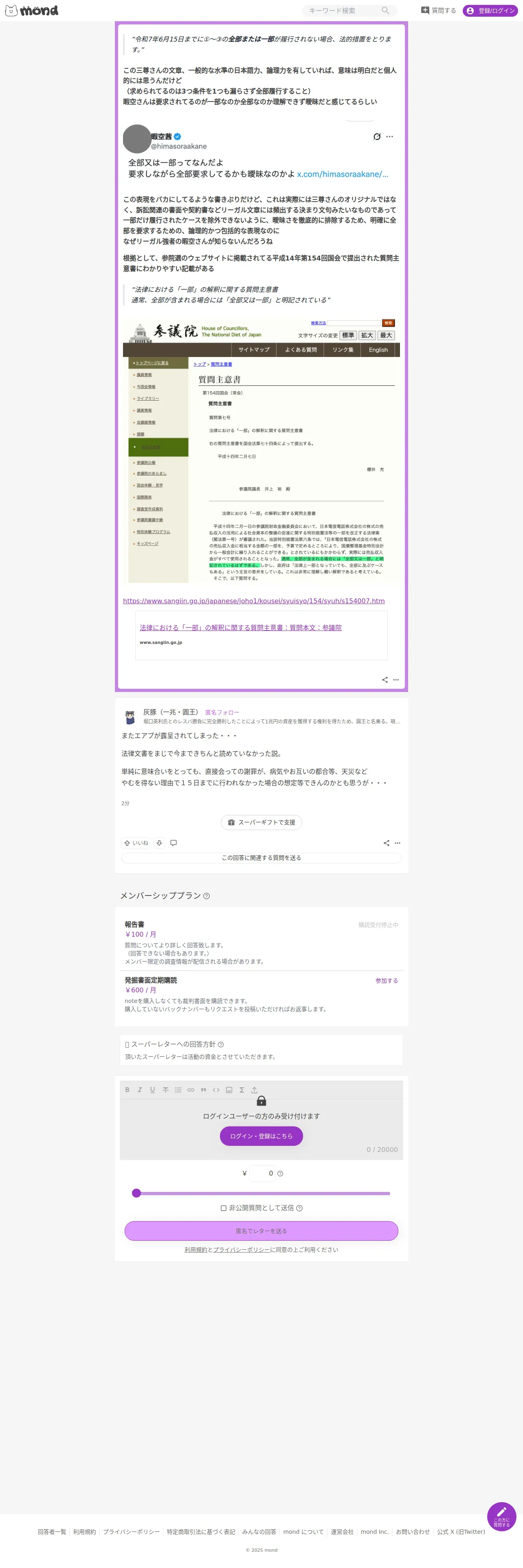Focus the キーワード検索 search field

pos(343,10)
